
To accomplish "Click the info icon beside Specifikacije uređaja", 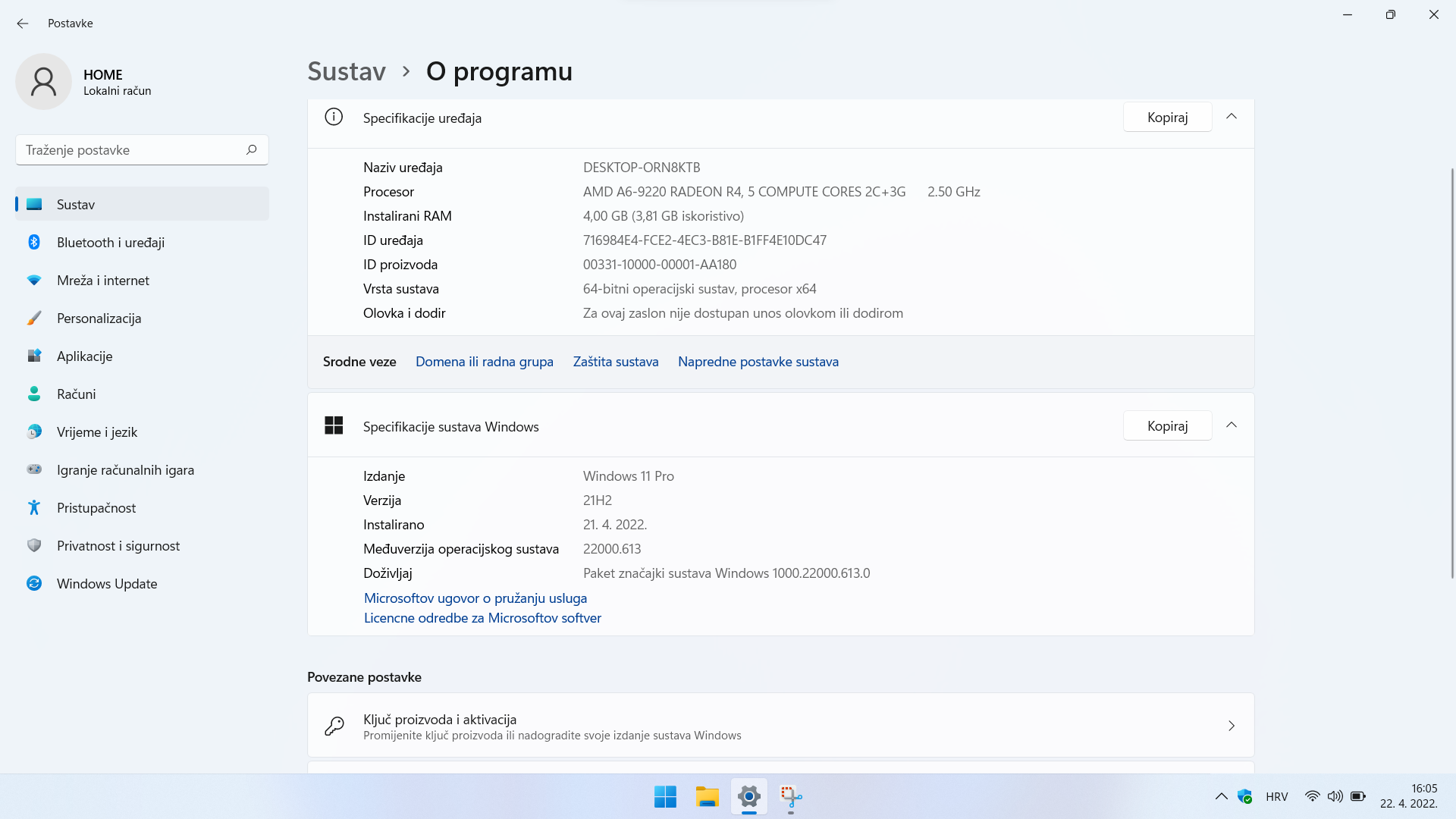I will coord(334,117).
